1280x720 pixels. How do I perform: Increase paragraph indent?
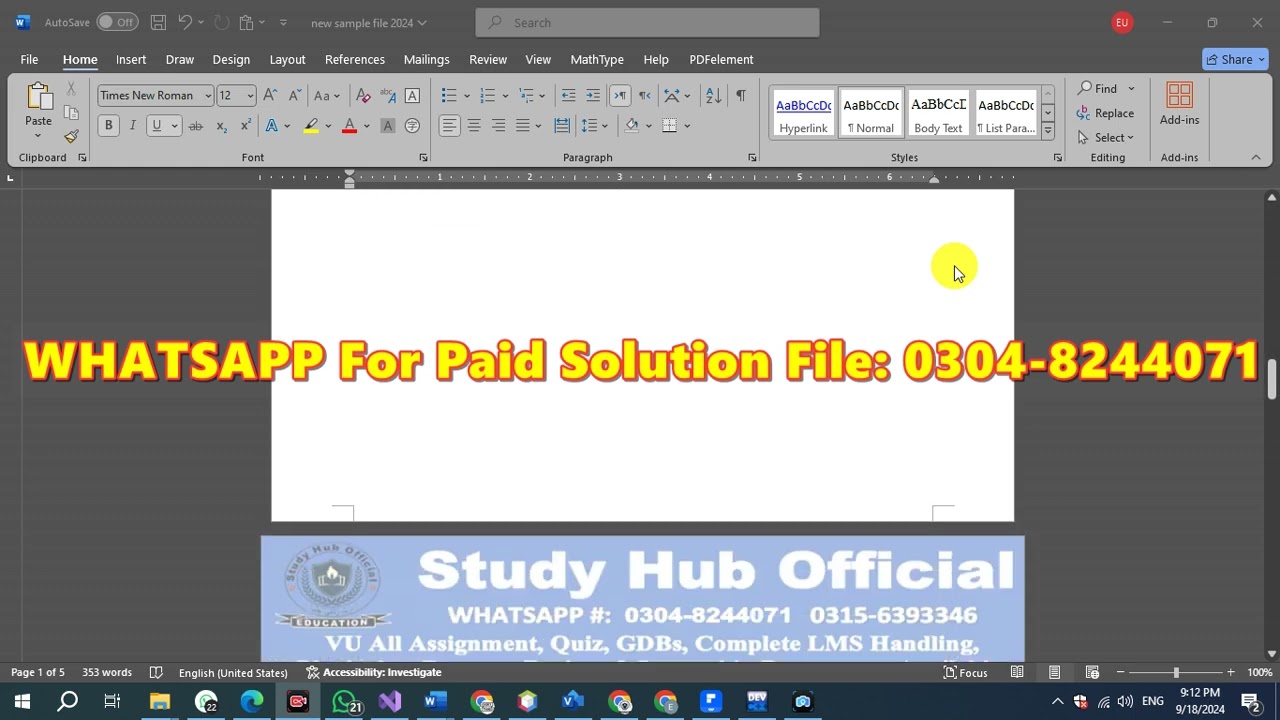593,95
